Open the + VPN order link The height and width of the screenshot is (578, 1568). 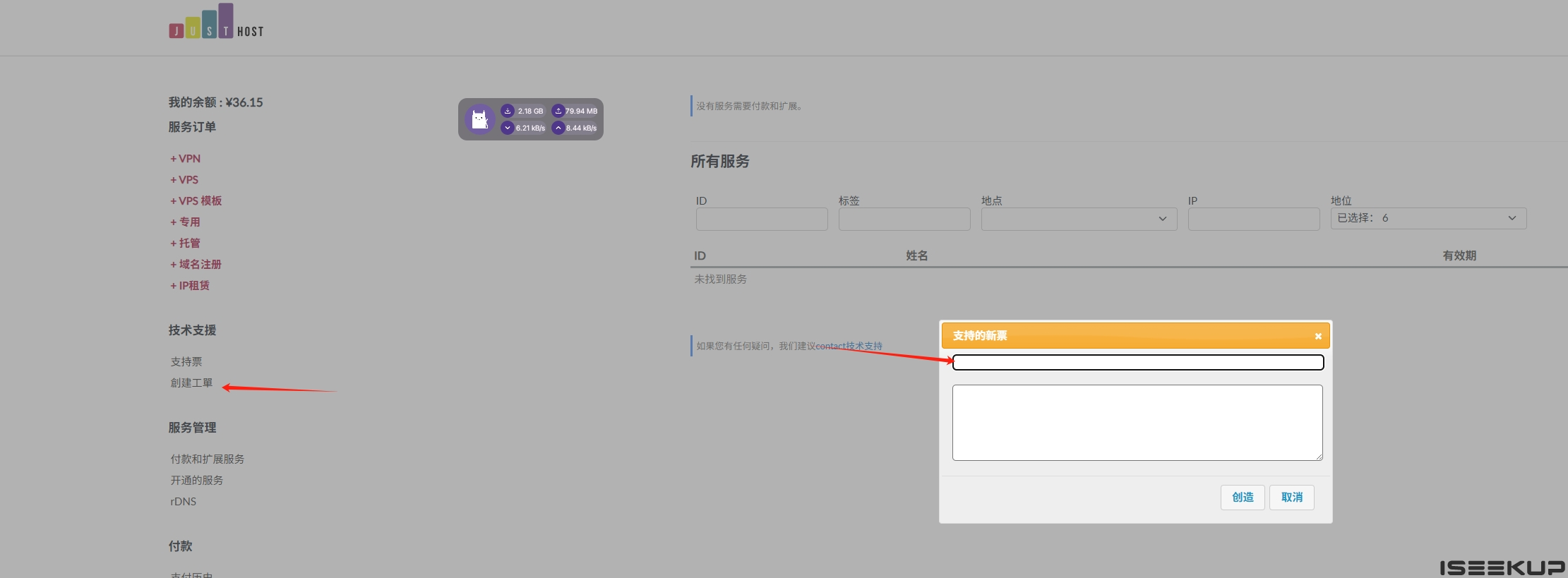pyautogui.click(x=186, y=159)
